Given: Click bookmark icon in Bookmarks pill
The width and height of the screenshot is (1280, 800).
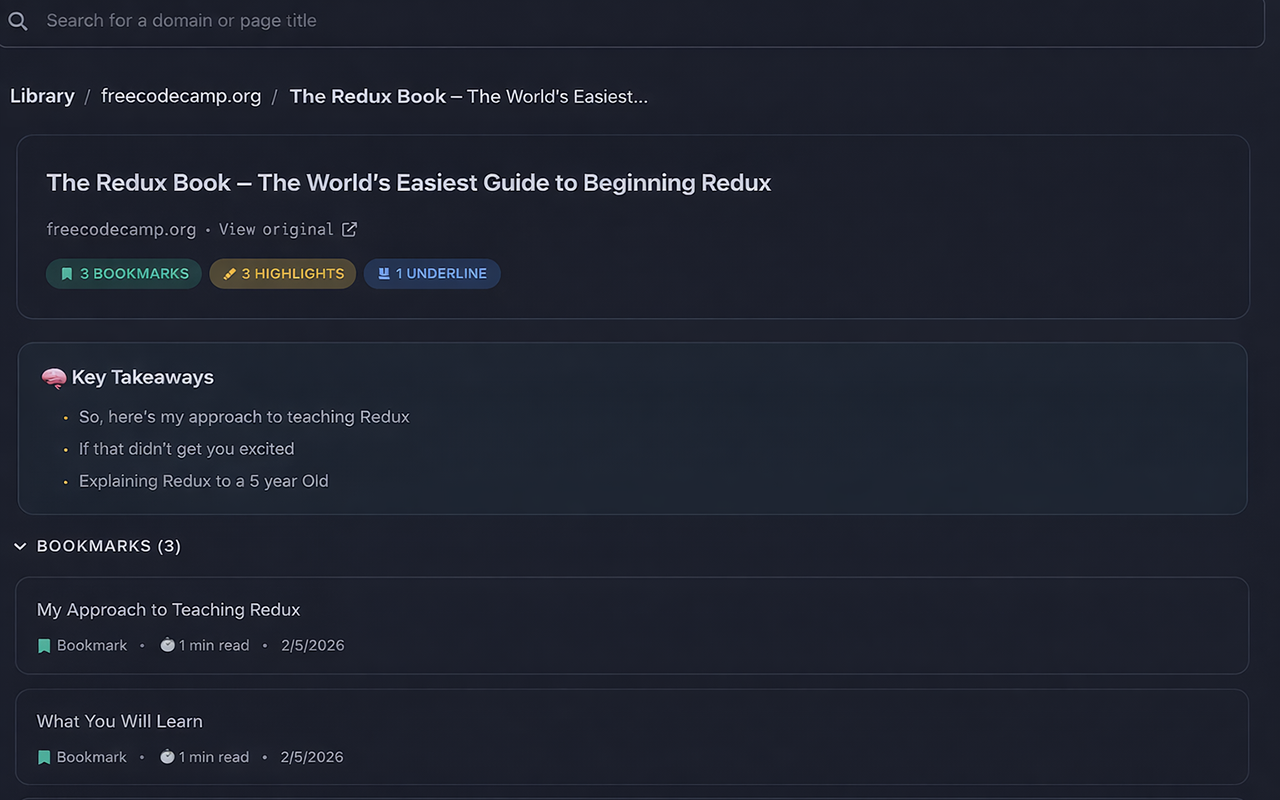Looking at the screenshot, I should click(67, 274).
